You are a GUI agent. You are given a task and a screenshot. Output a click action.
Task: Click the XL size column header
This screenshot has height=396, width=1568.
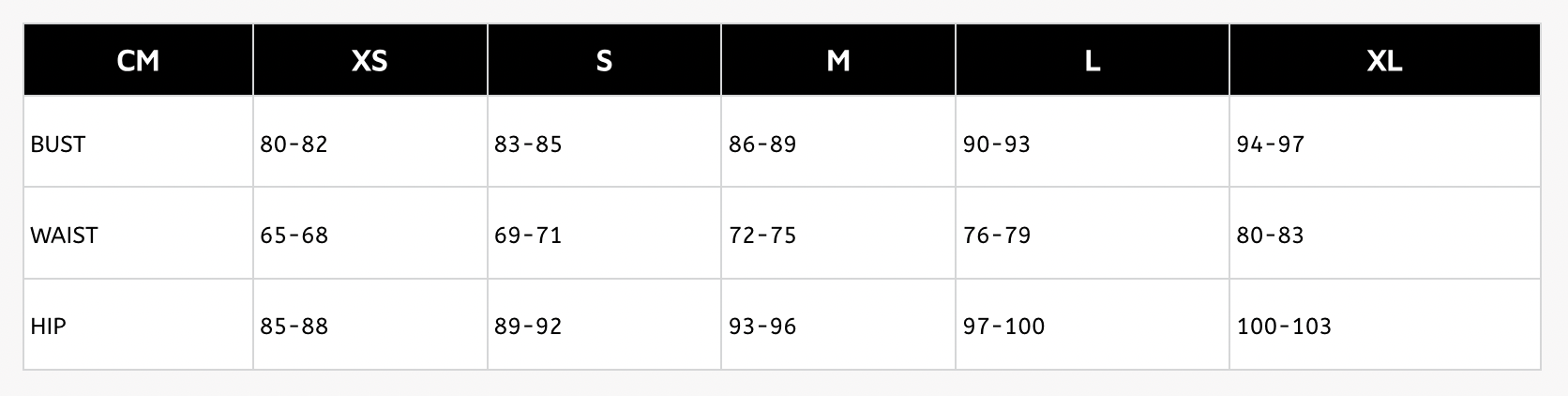coord(1384,61)
